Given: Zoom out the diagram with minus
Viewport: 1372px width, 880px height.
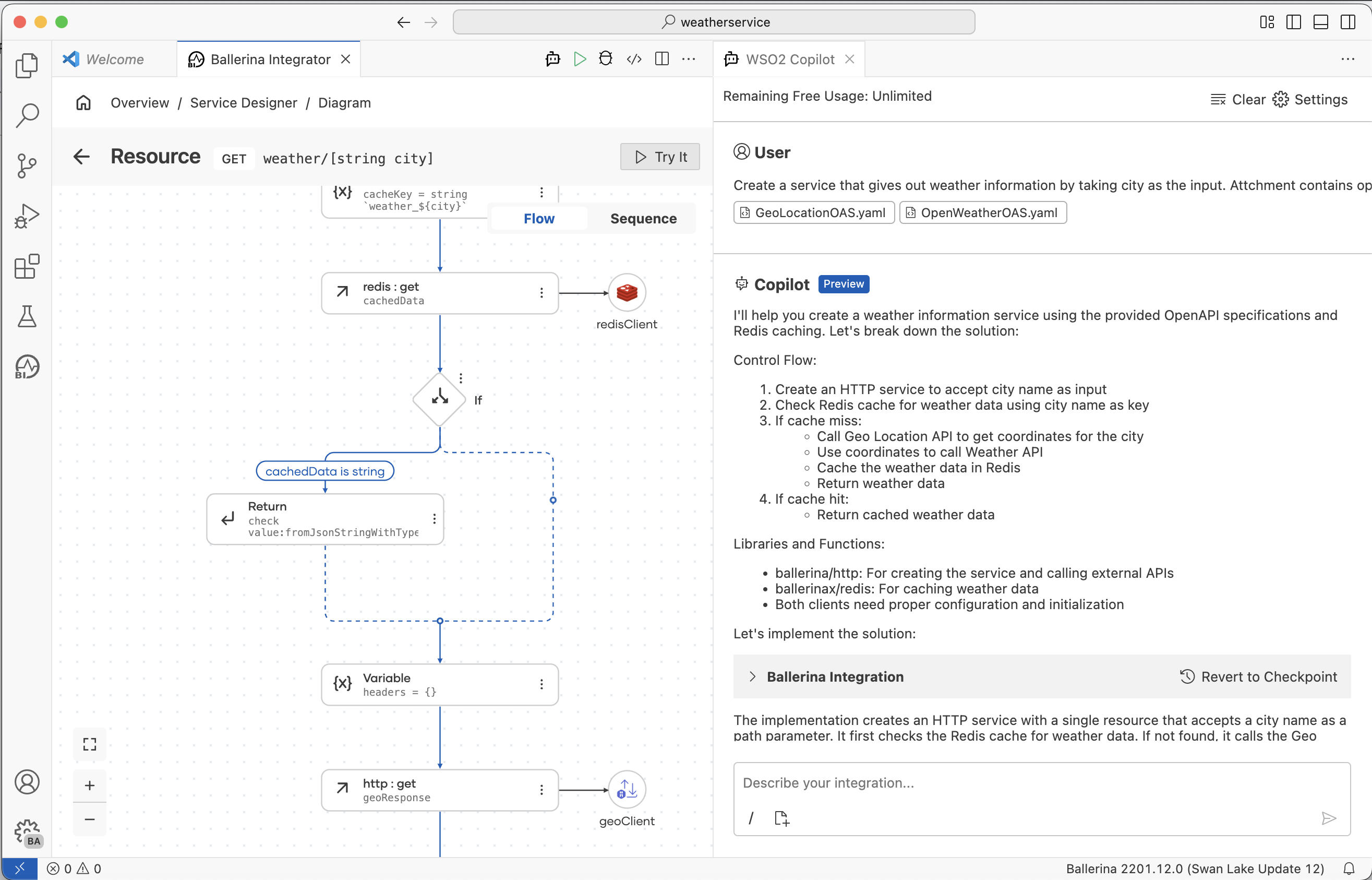Looking at the screenshot, I should [x=90, y=819].
